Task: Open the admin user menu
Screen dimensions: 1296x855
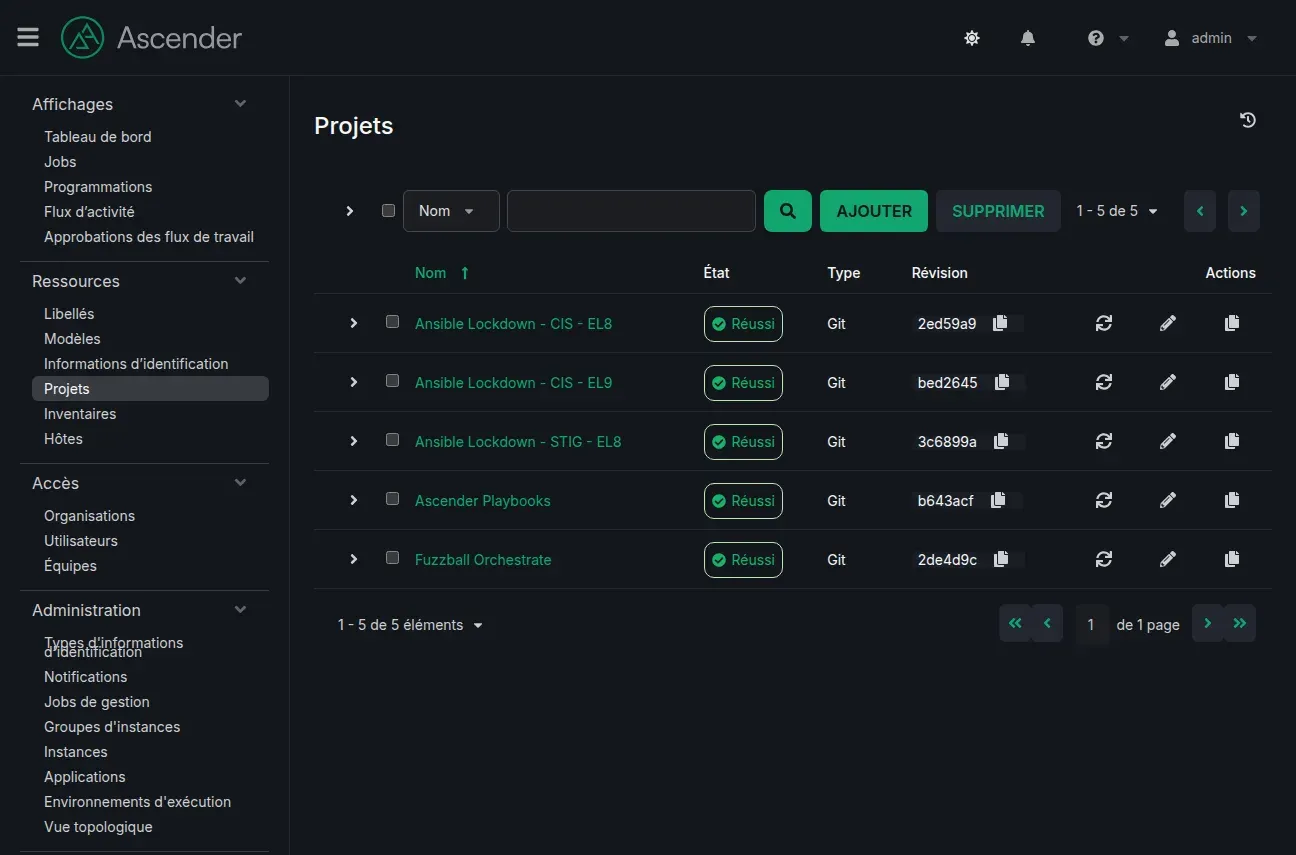Action: pyautogui.click(x=1210, y=38)
